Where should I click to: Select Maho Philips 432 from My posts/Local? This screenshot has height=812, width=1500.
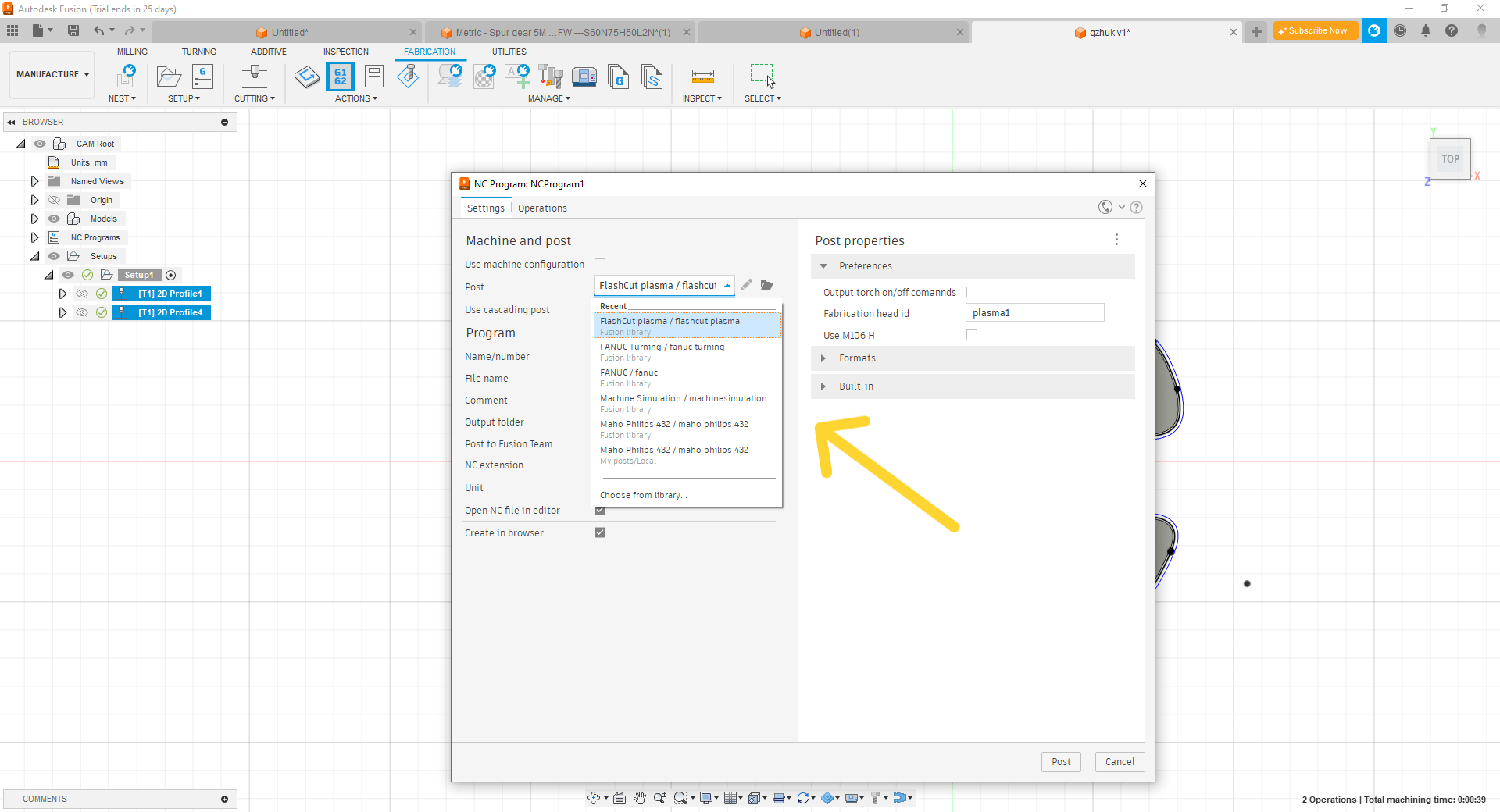[687, 454]
